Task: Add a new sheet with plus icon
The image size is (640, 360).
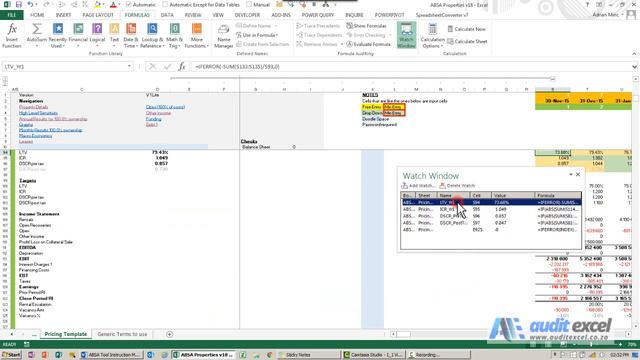Action: tap(169, 334)
